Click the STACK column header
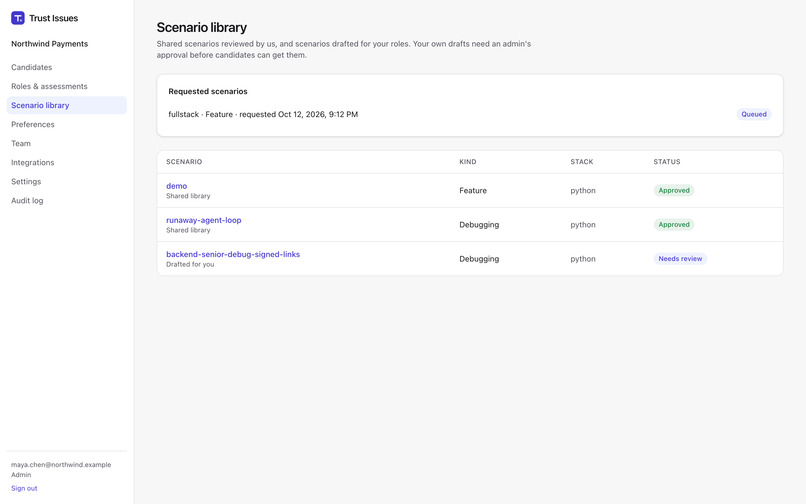Screen dimensions: 806x504 (x=582, y=161)
